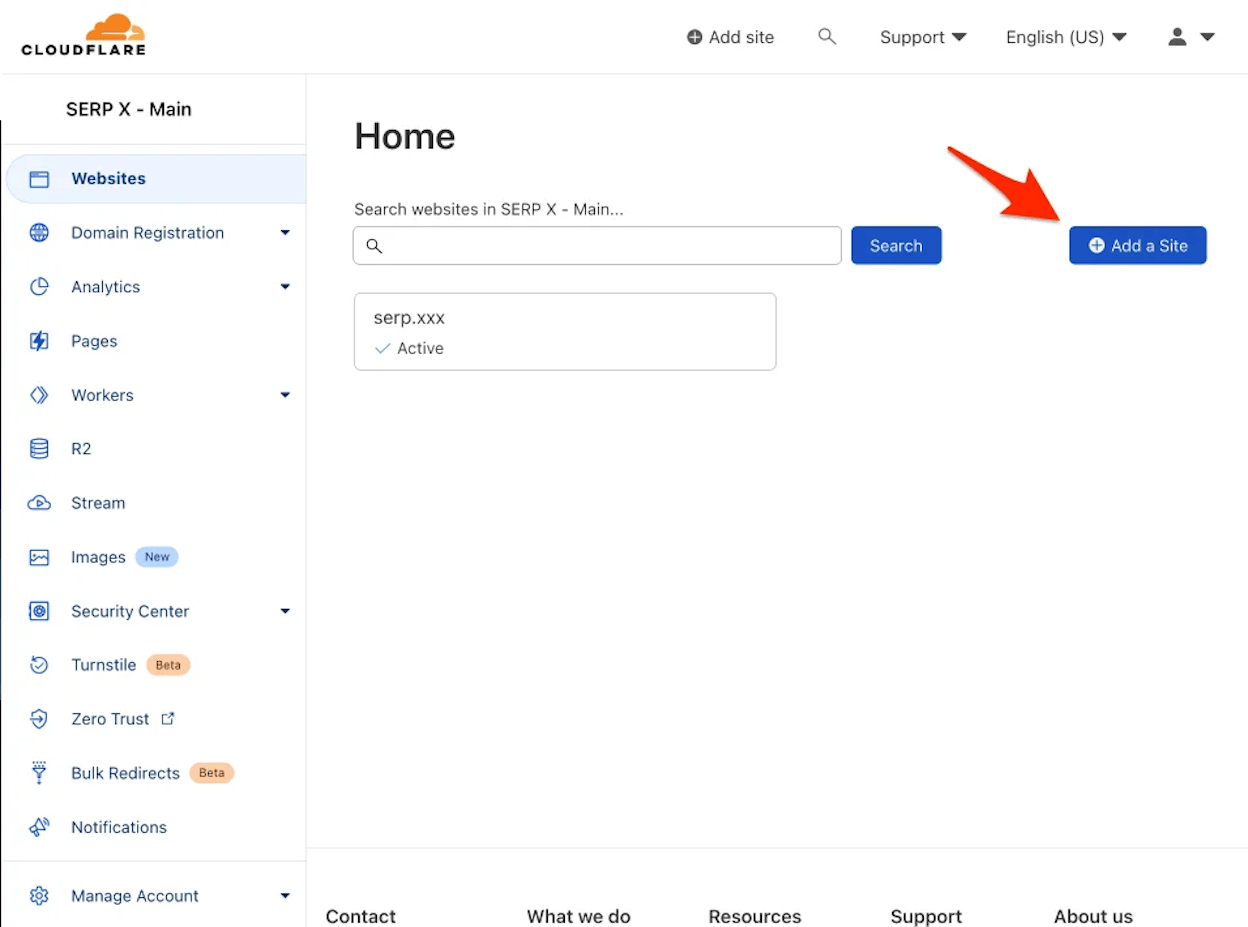
Task: Expand the Manage Account submenu arrow
Action: [x=285, y=896]
